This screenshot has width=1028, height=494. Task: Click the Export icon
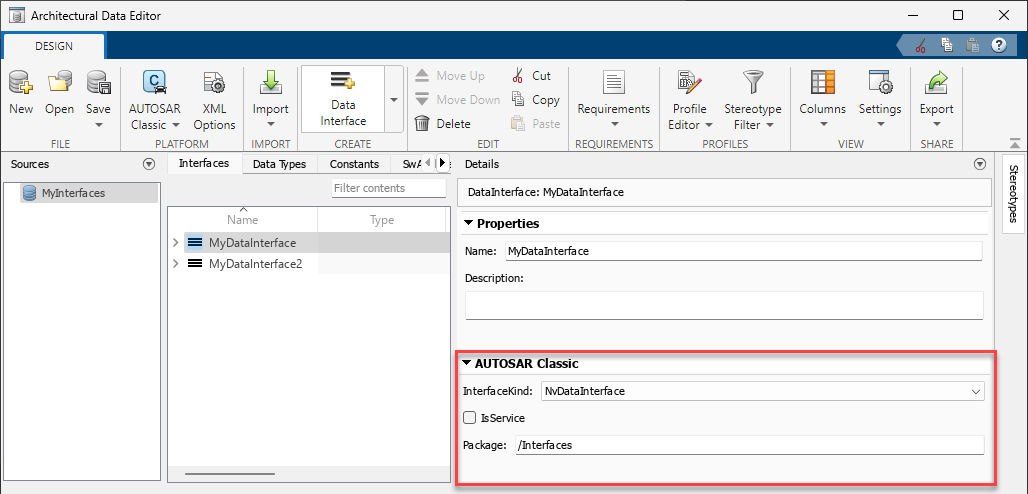click(x=936, y=84)
